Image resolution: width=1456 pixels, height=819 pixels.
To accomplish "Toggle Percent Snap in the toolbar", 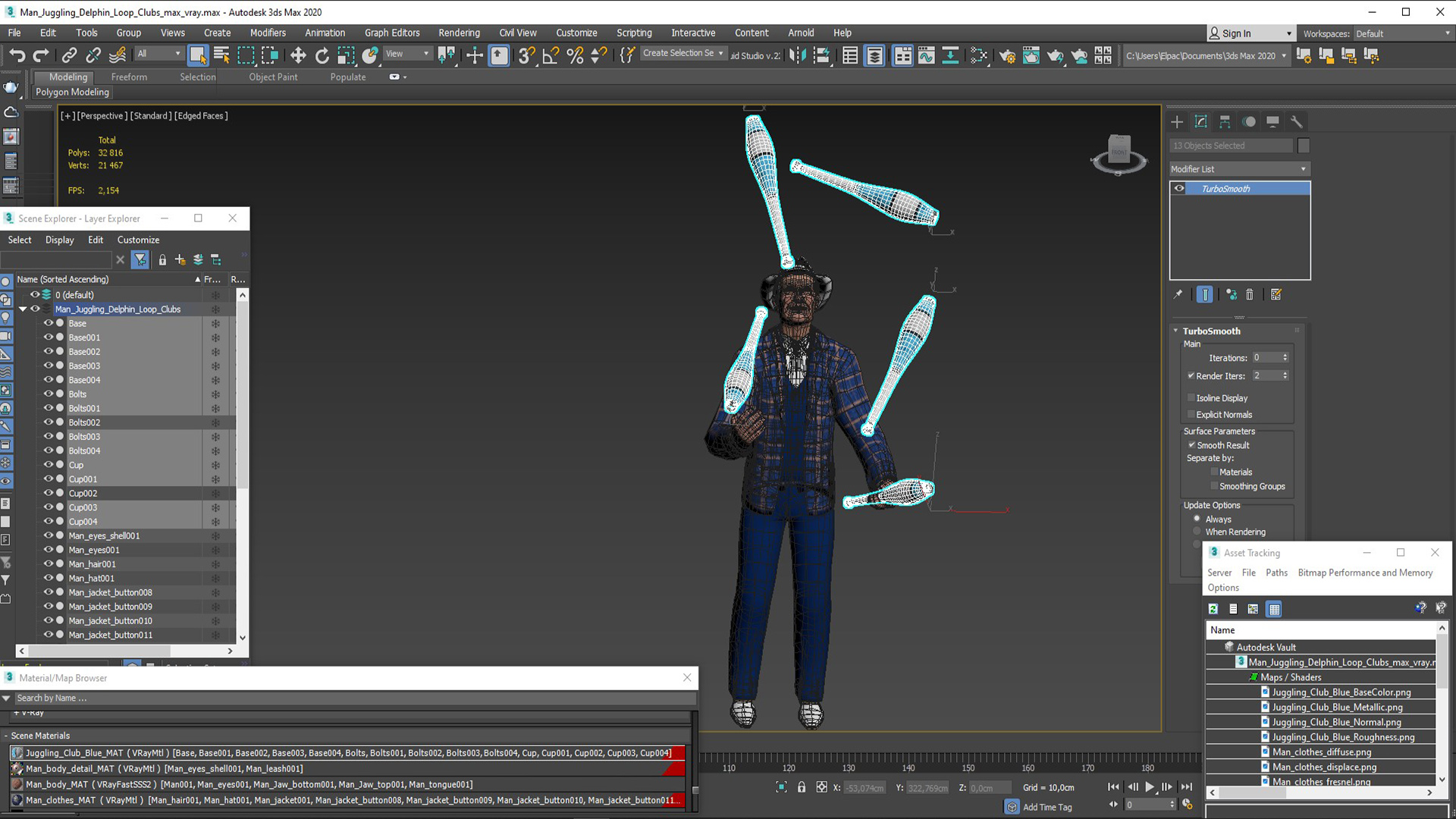I will 575,55.
